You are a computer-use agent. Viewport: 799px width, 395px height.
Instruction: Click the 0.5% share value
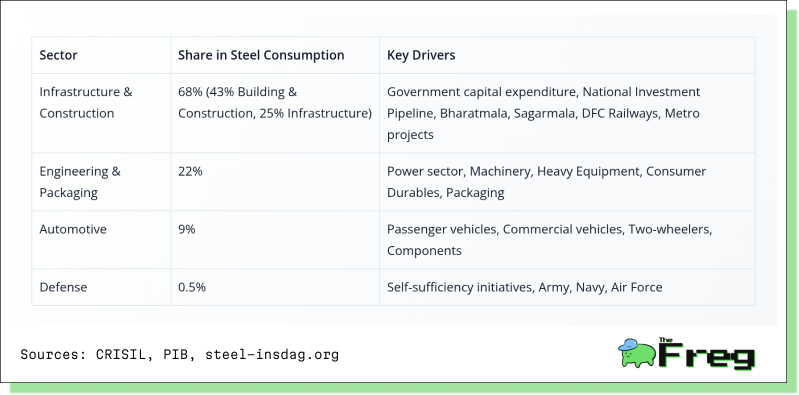192,287
